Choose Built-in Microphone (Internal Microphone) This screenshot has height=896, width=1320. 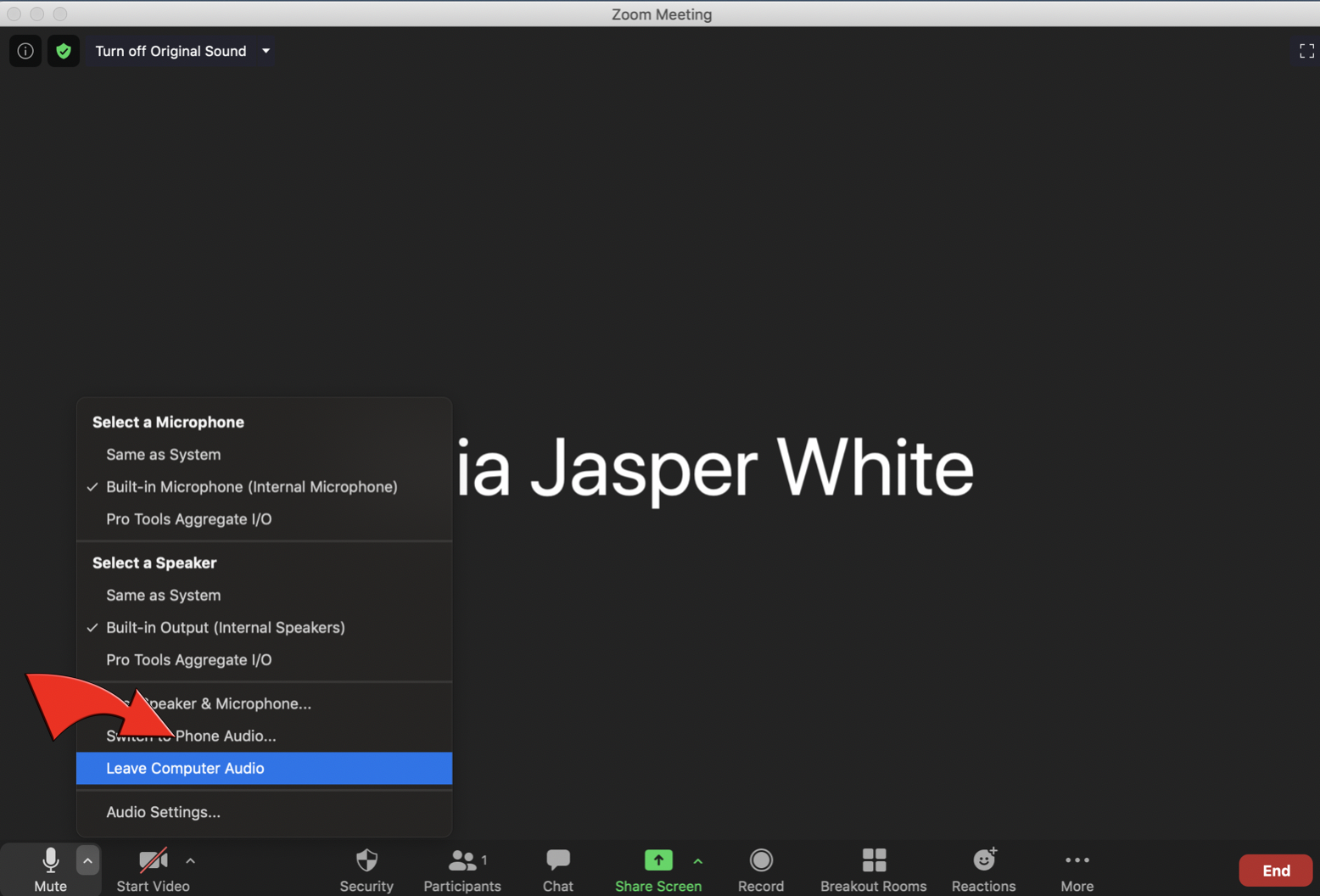(x=264, y=487)
